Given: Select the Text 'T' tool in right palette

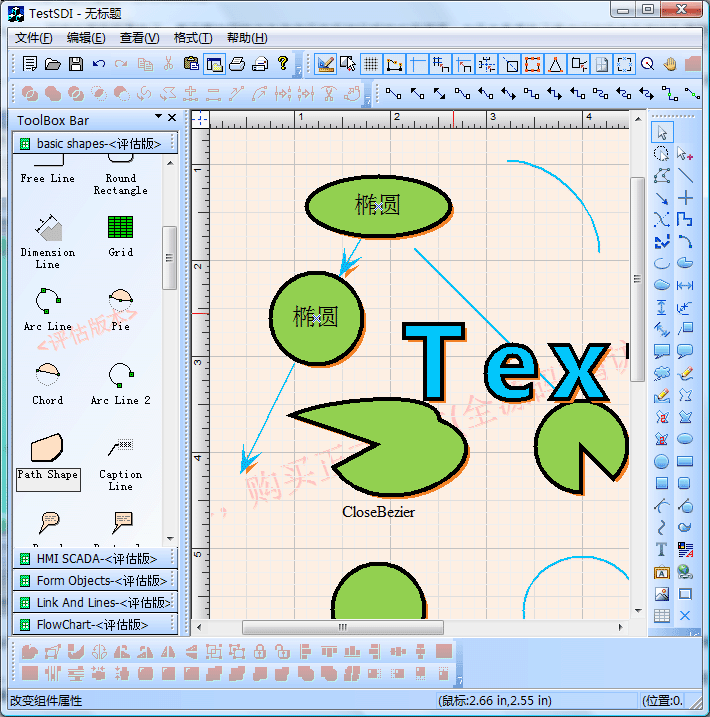Looking at the screenshot, I should (x=662, y=550).
